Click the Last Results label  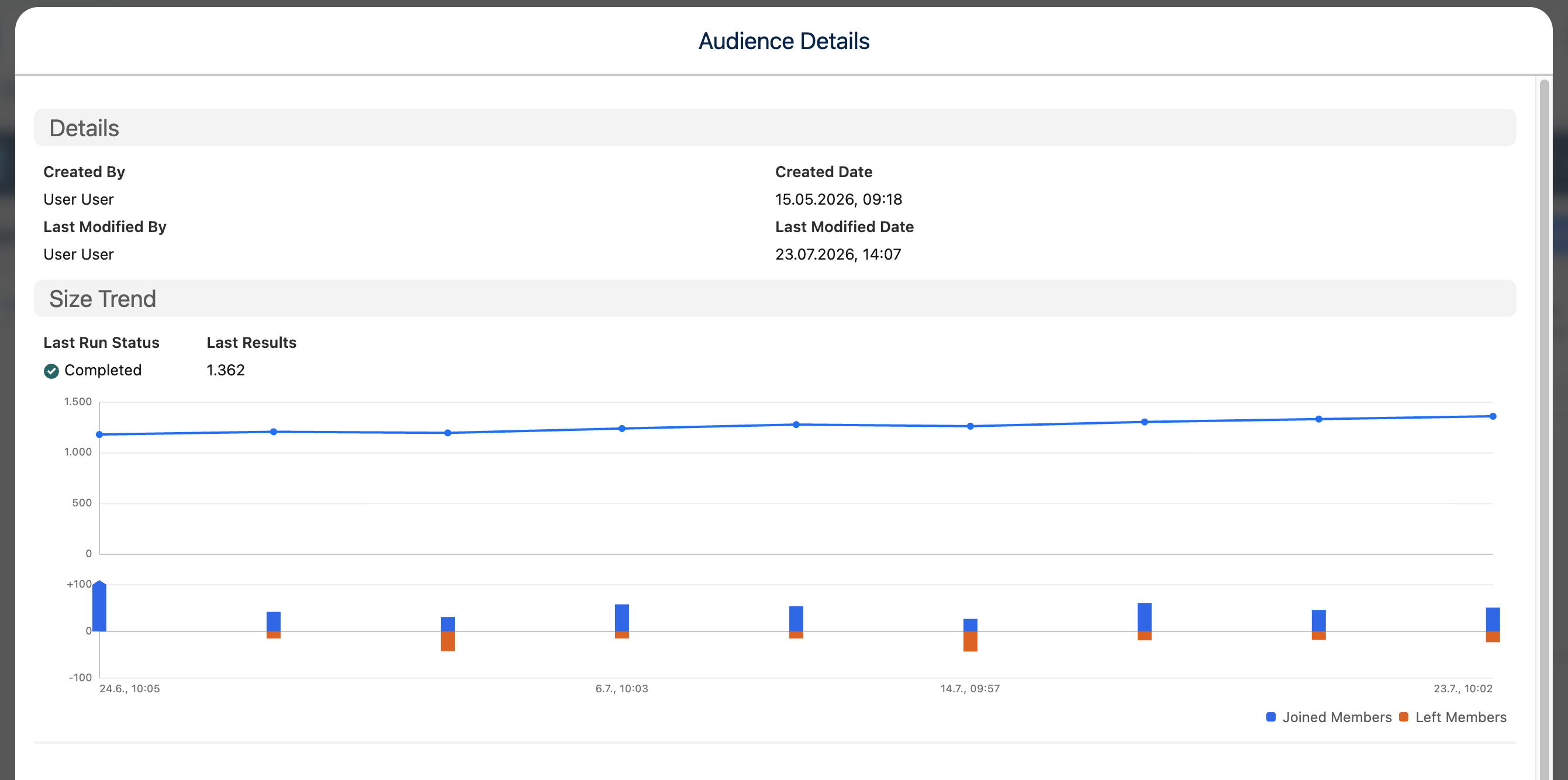(x=251, y=343)
